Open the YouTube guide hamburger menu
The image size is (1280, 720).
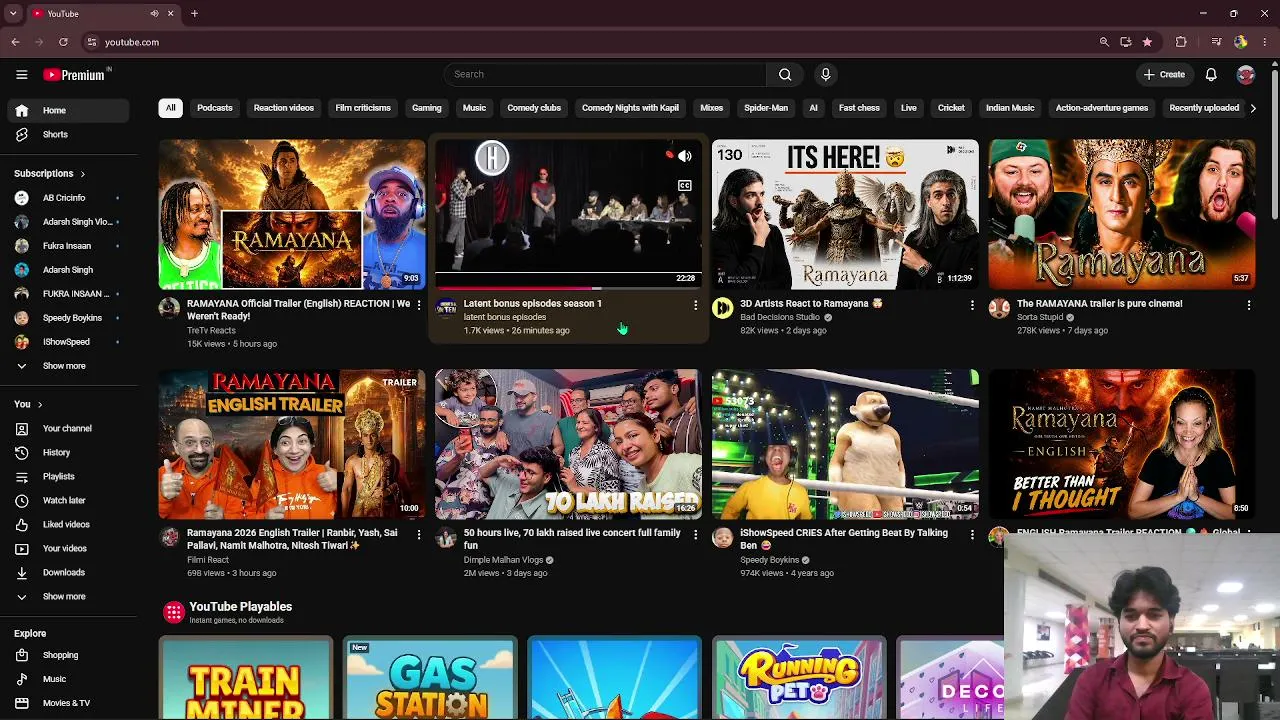coord(21,74)
